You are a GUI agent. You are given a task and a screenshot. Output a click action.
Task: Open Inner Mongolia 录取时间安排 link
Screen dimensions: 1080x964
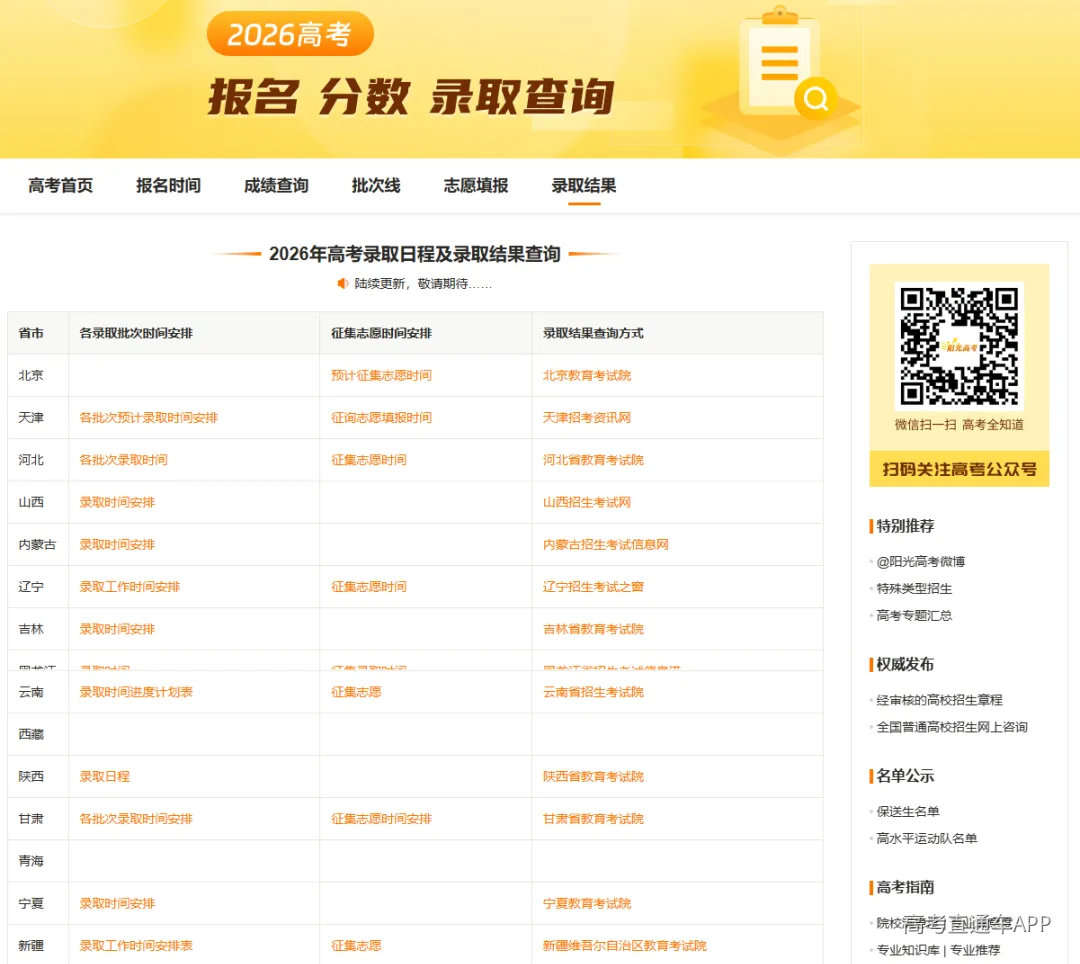click(x=117, y=545)
